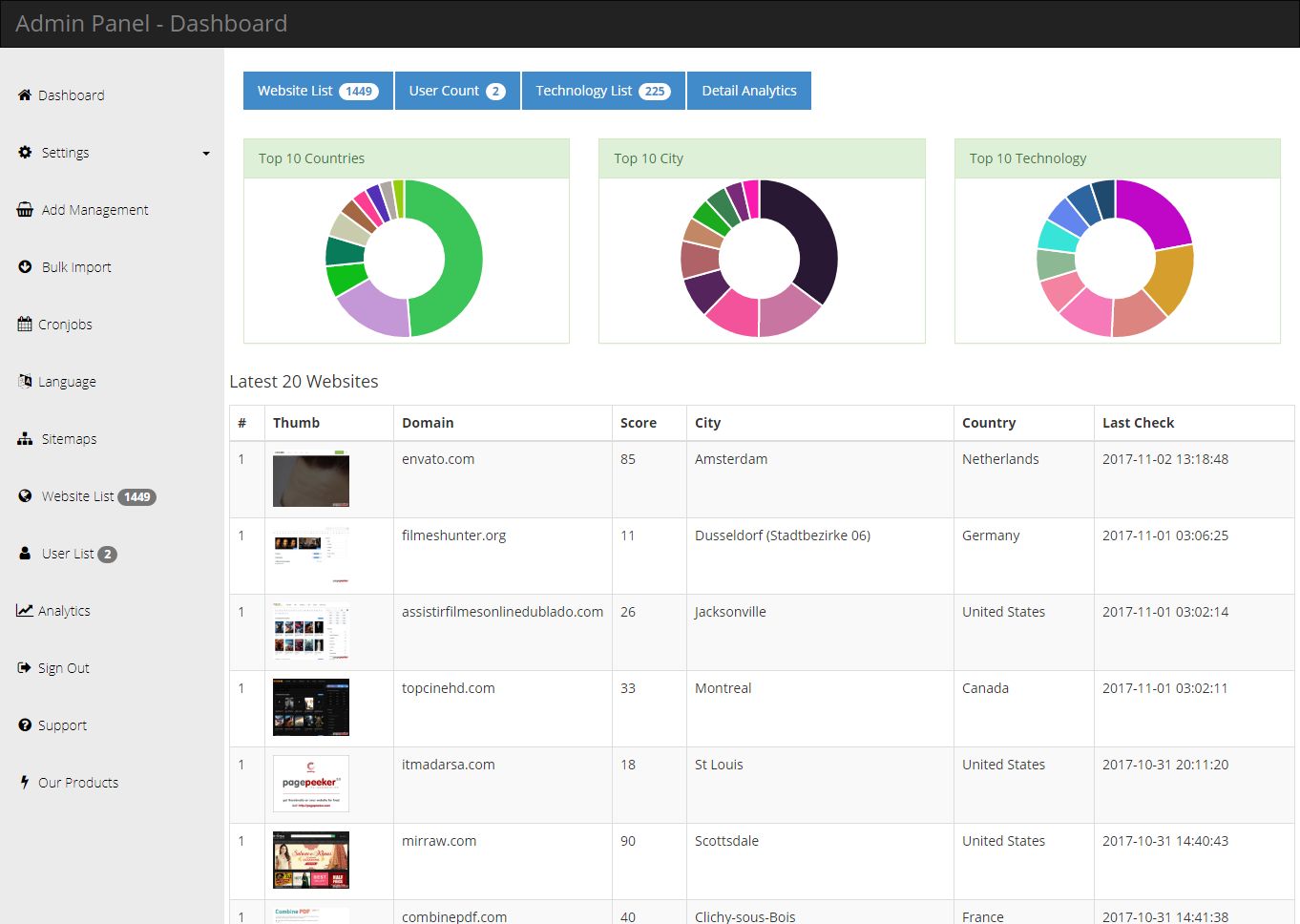
Task: Open the Website List tab button
Action: (x=318, y=91)
